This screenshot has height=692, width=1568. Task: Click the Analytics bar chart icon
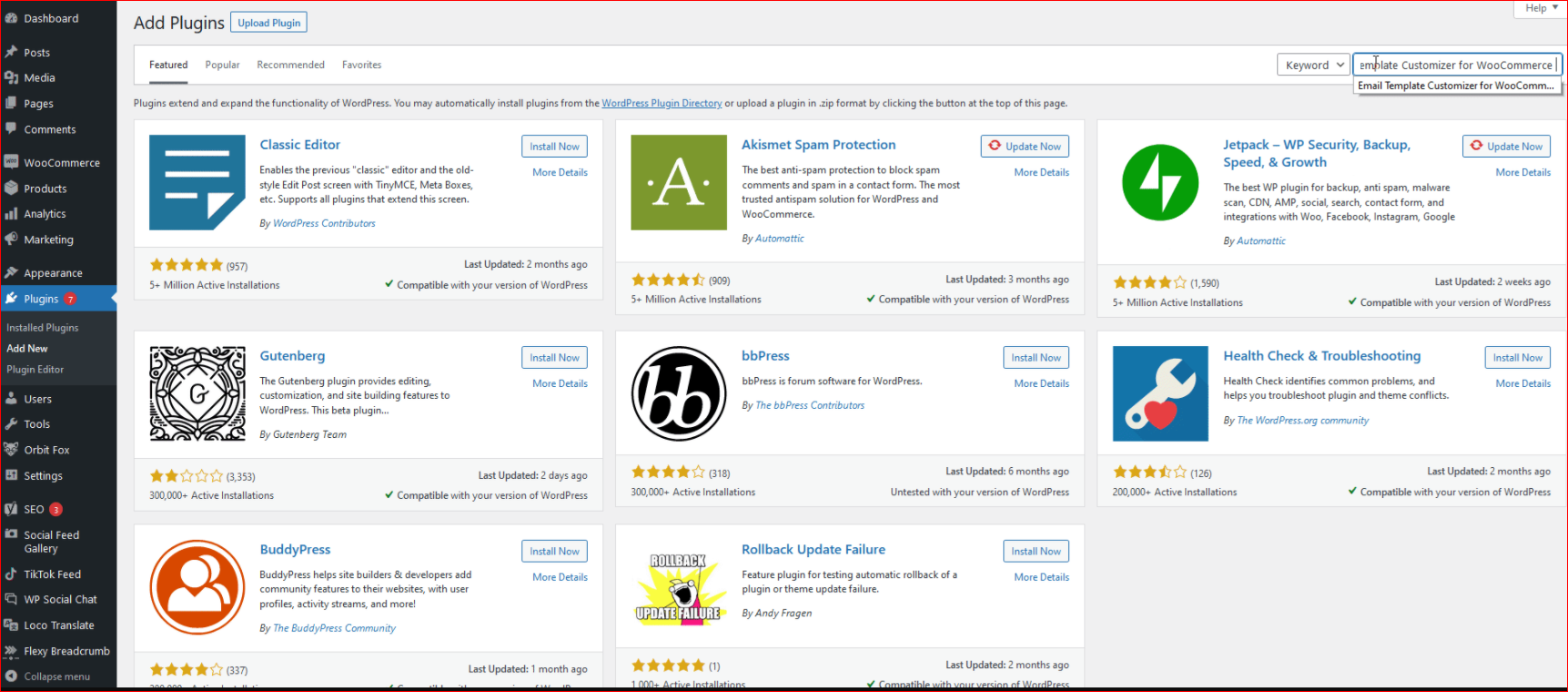pyautogui.click(x=11, y=214)
